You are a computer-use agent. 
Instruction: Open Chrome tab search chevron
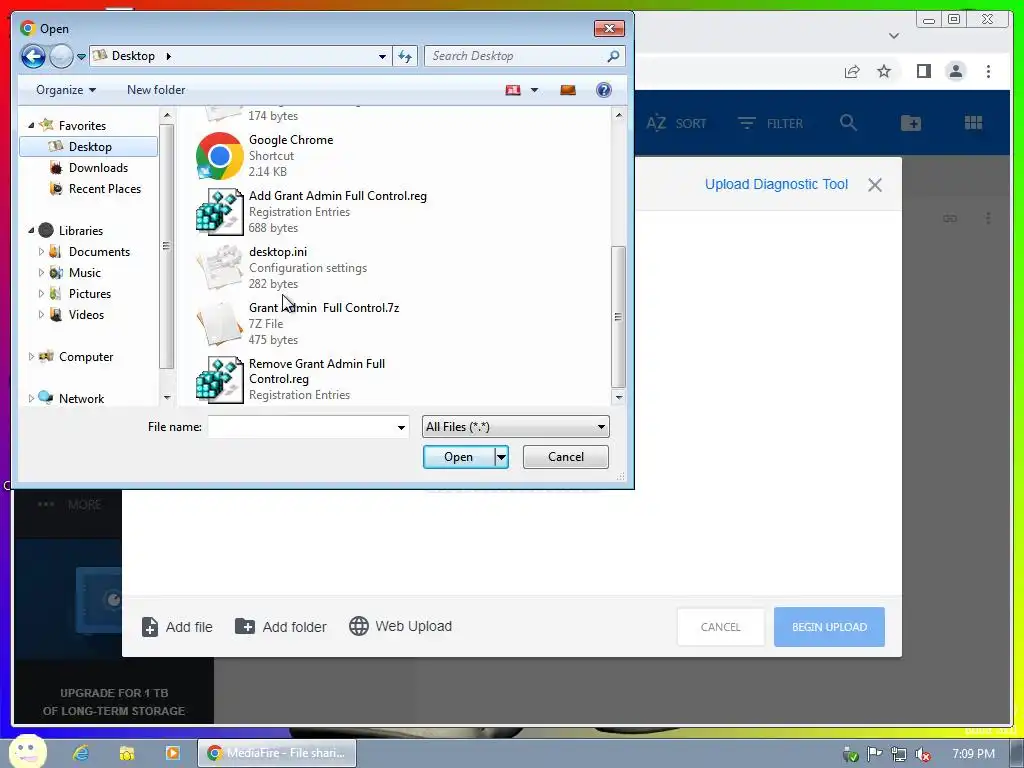894,36
